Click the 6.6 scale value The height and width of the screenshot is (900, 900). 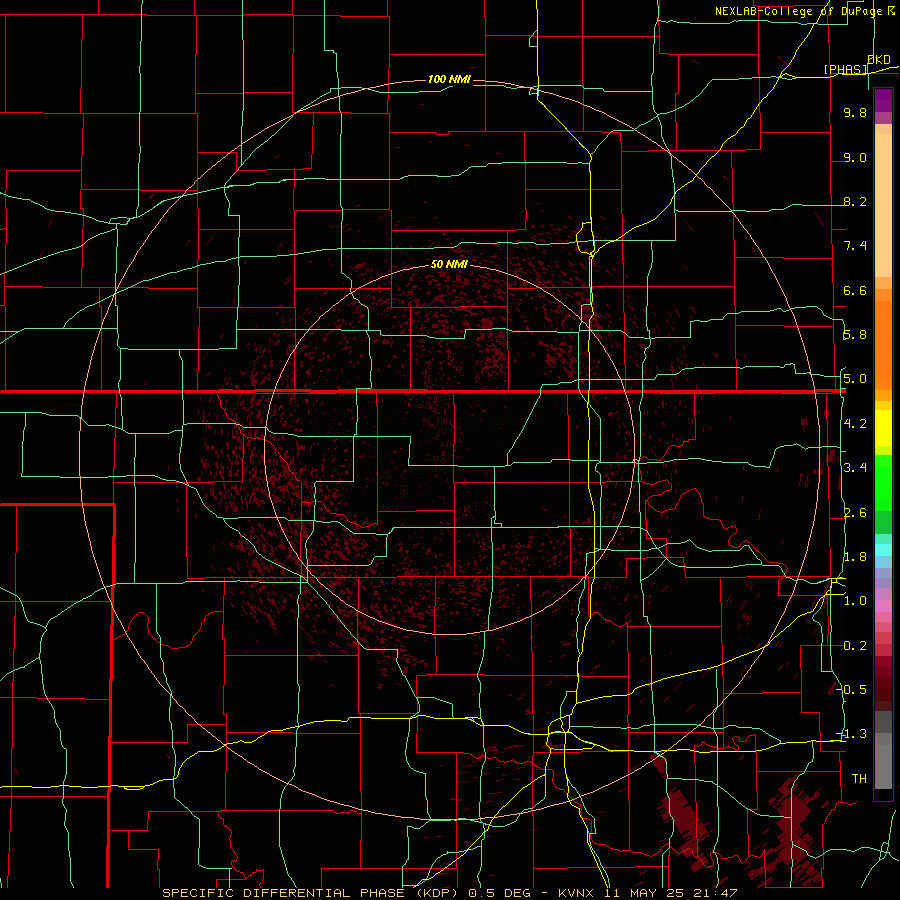tap(855, 290)
